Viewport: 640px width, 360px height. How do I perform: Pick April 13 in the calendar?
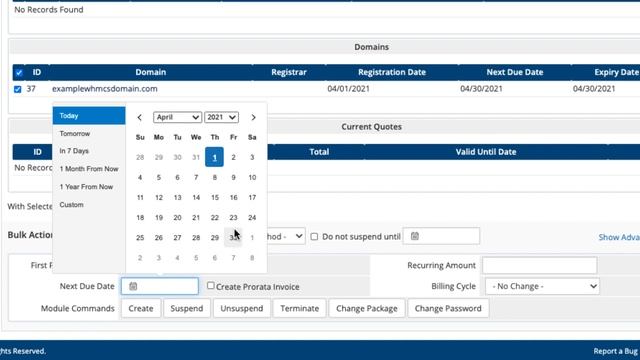coord(178,198)
